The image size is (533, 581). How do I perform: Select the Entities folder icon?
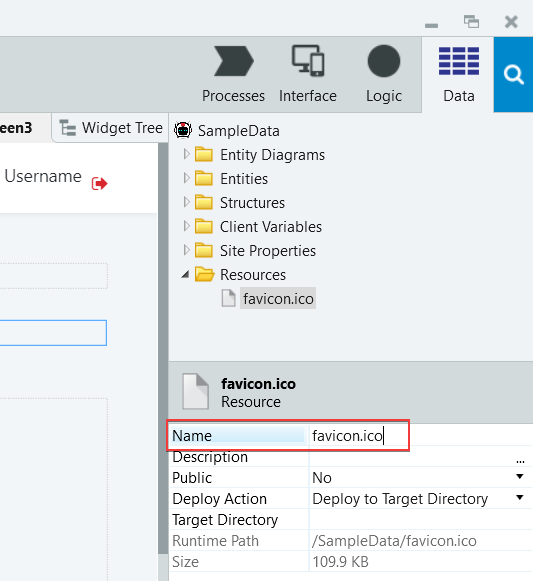coord(204,179)
